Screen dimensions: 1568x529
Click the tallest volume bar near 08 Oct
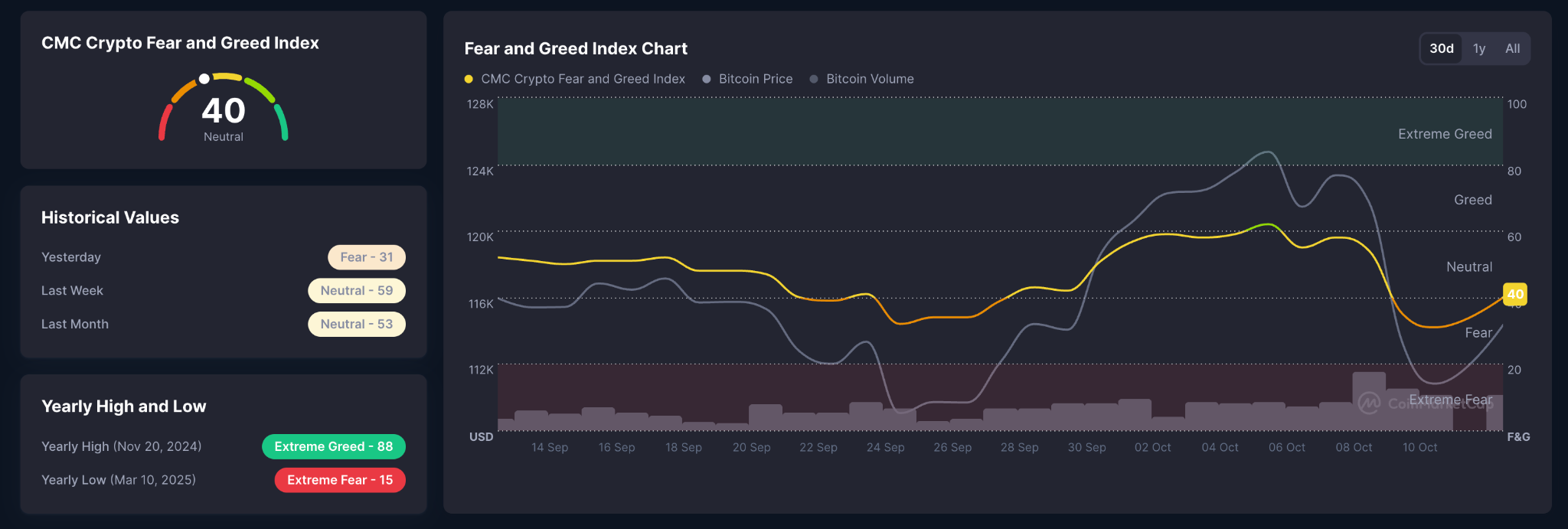pyautogui.click(x=1369, y=400)
